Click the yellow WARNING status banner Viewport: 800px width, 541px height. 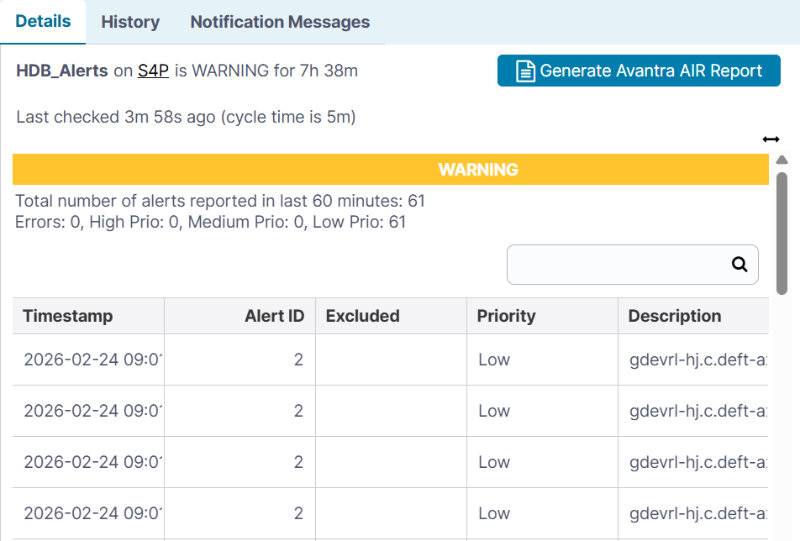391,169
